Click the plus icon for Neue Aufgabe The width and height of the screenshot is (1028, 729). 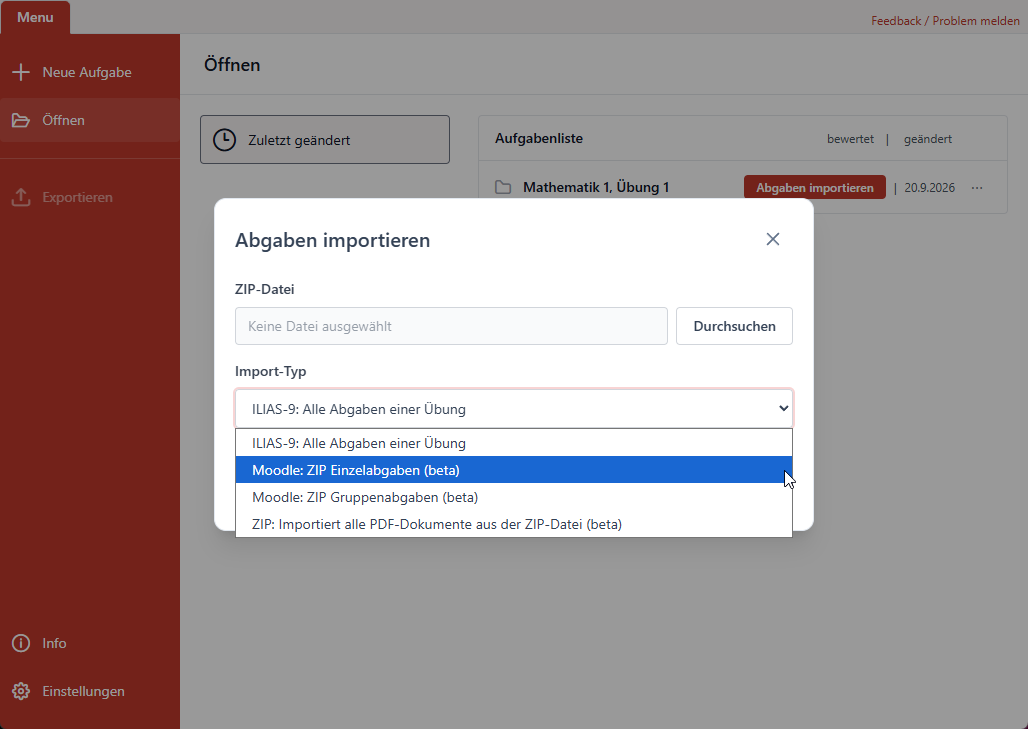pos(21,72)
